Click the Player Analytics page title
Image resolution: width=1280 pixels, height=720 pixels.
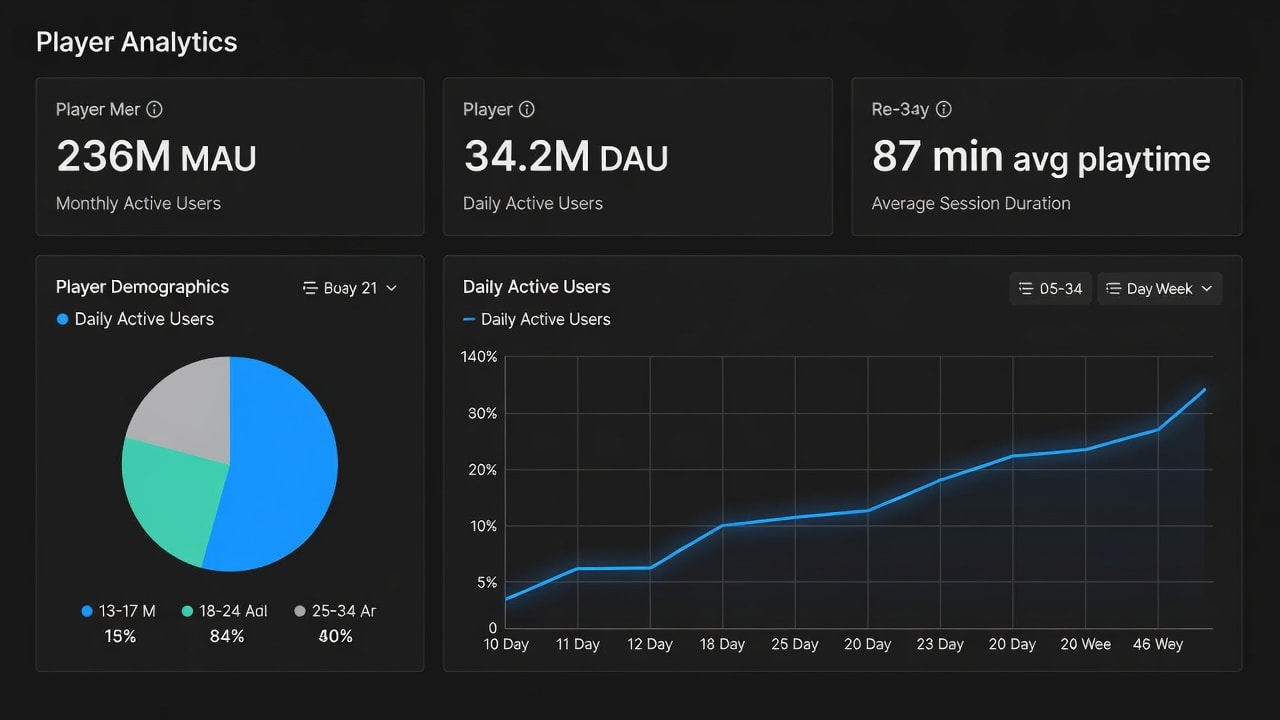[137, 42]
